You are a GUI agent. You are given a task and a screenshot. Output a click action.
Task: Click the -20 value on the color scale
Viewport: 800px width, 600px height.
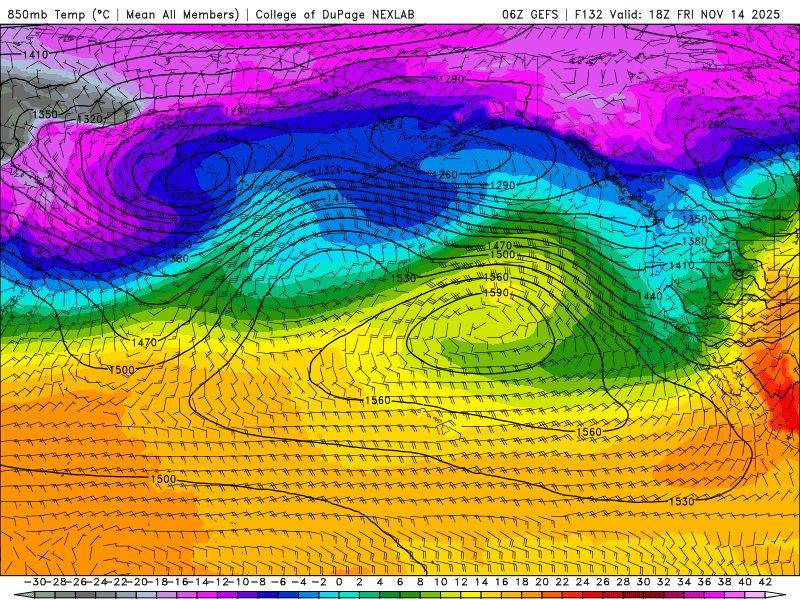point(137,582)
